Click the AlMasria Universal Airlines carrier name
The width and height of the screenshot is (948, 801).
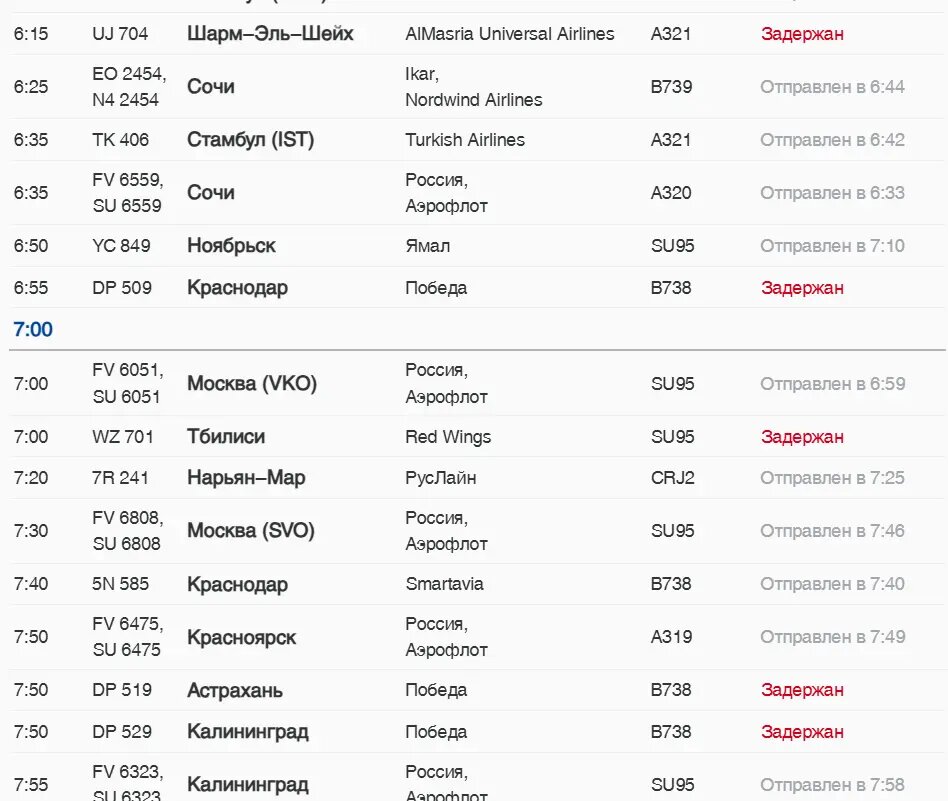[x=510, y=34]
